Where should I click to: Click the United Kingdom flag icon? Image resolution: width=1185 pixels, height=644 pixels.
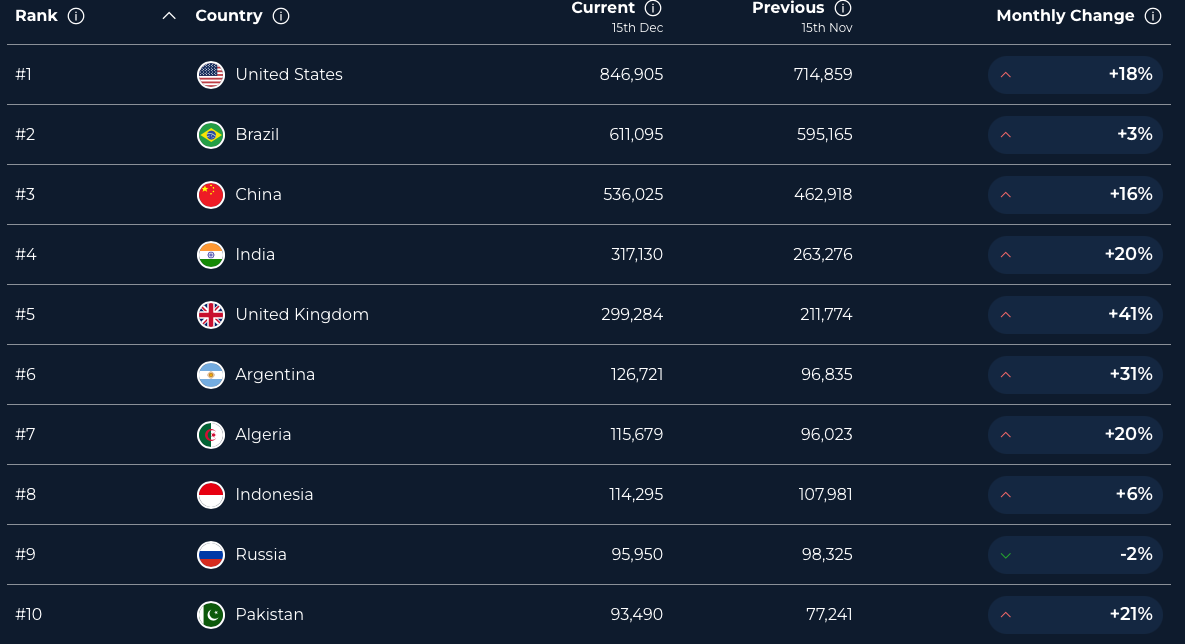click(211, 315)
